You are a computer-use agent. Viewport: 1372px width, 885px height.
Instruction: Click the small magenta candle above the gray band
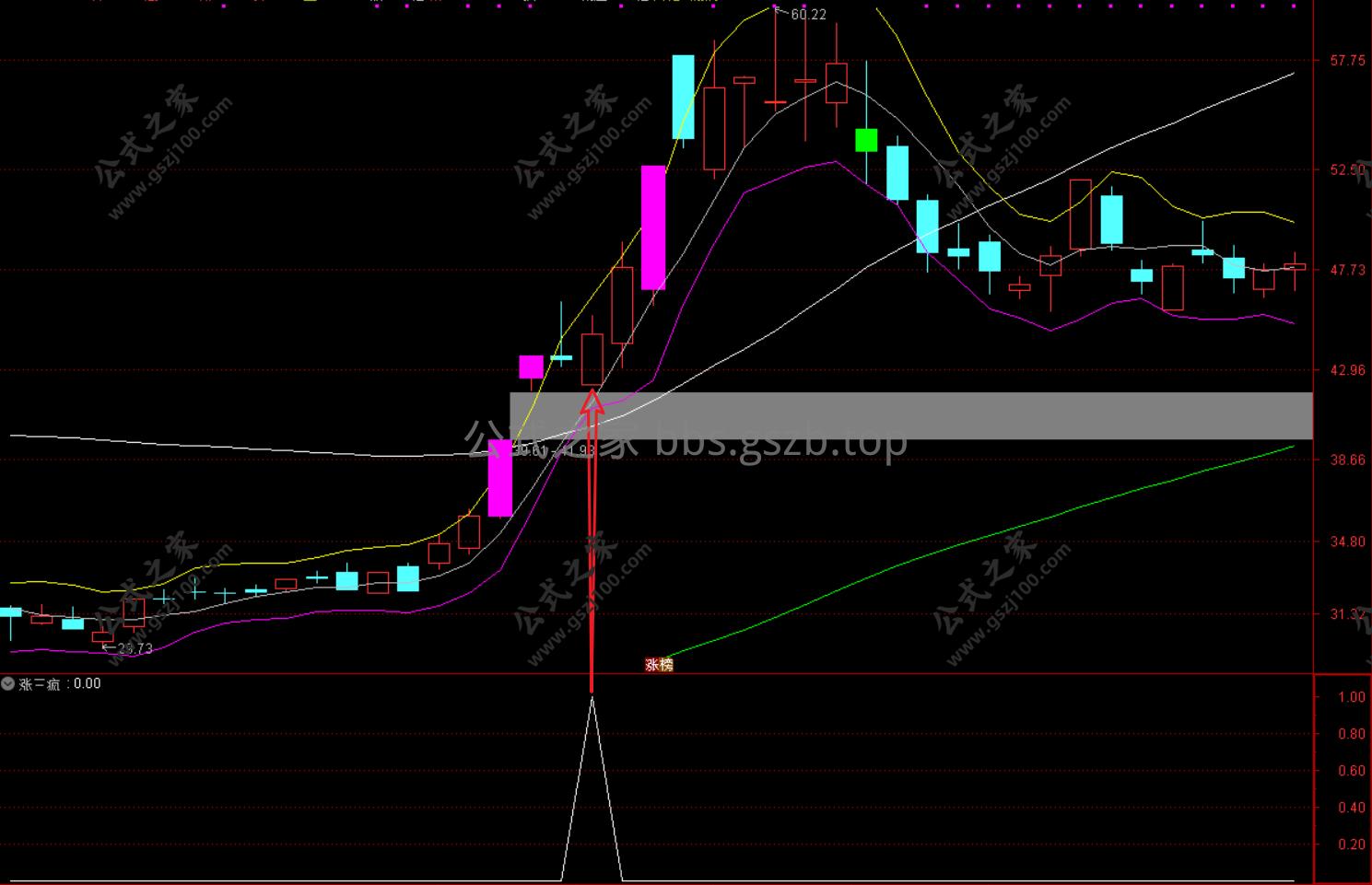531,367
